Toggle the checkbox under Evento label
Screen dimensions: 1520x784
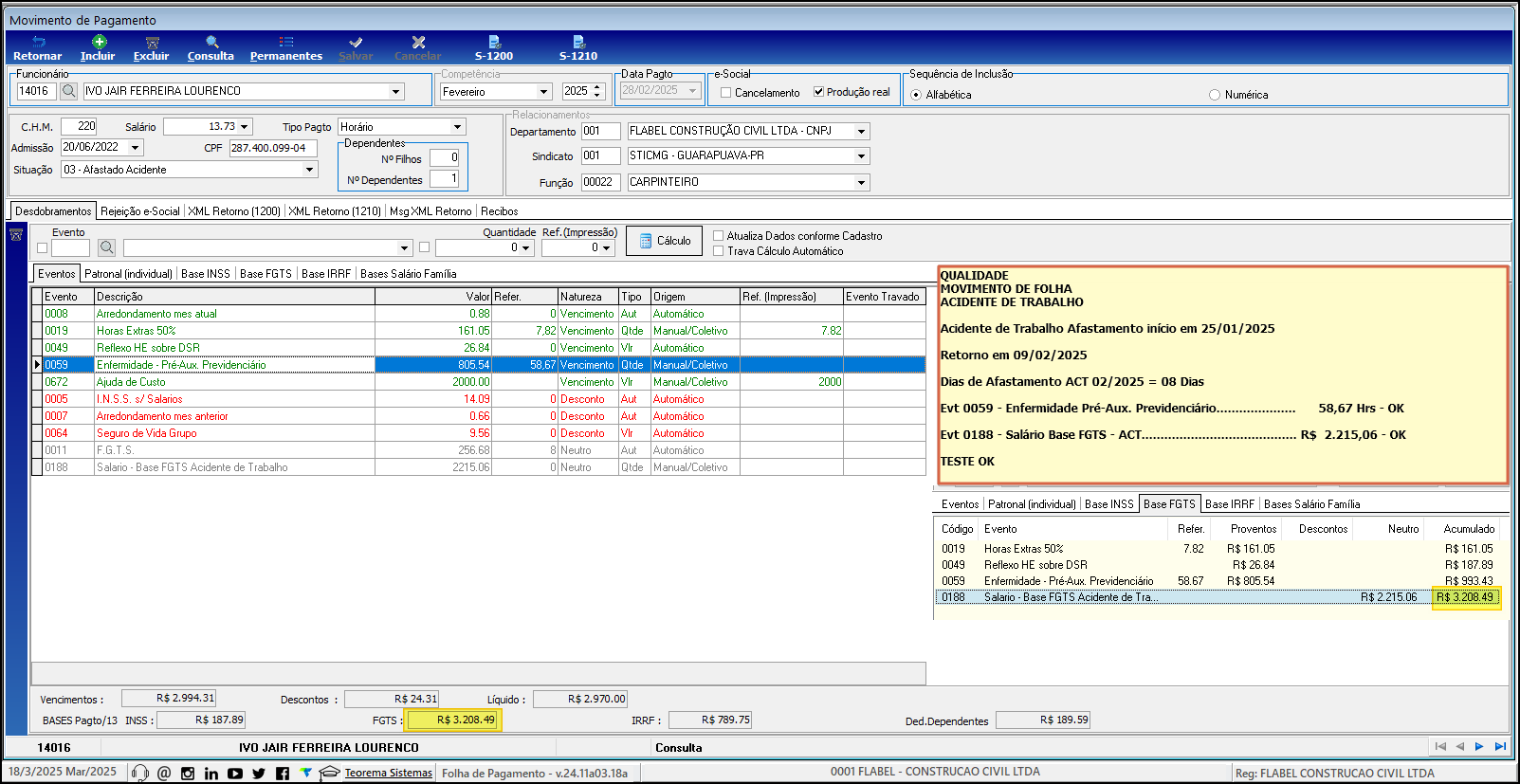click(42, 248)
